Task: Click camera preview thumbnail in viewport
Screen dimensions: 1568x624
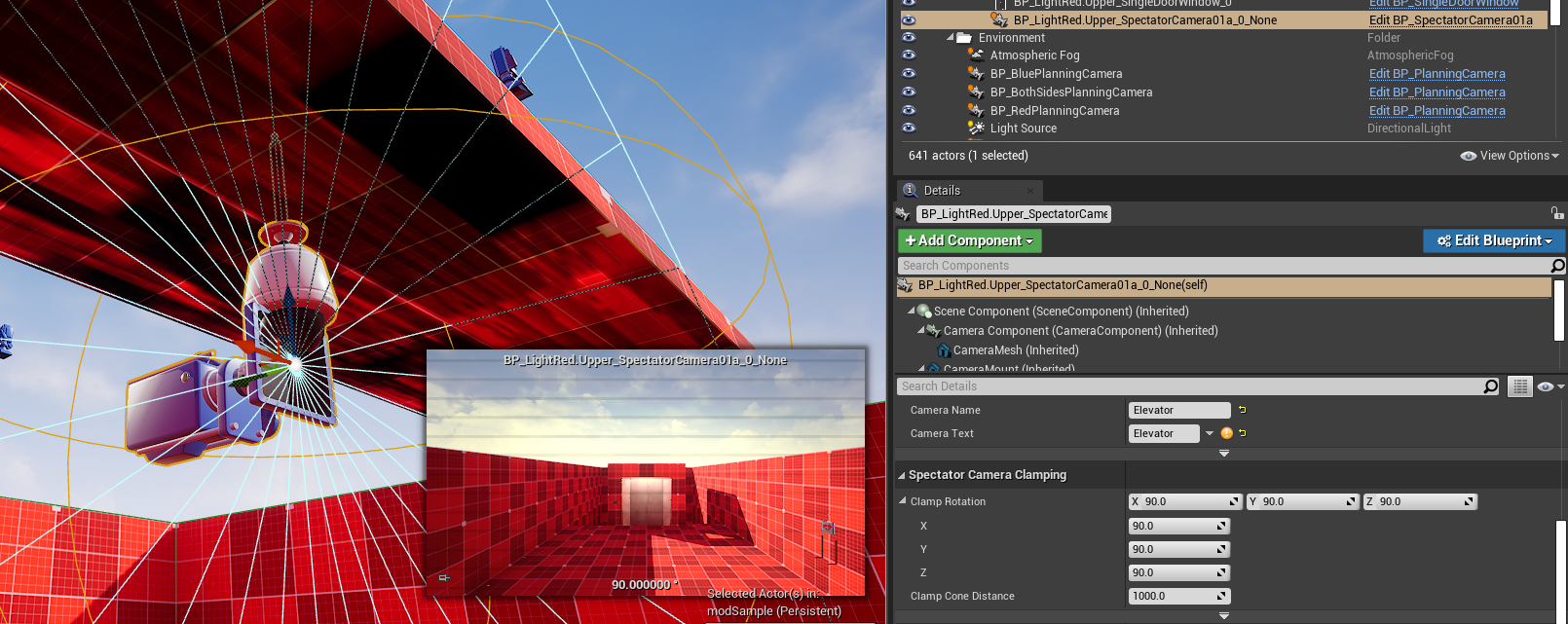Action: coord(645,472)
